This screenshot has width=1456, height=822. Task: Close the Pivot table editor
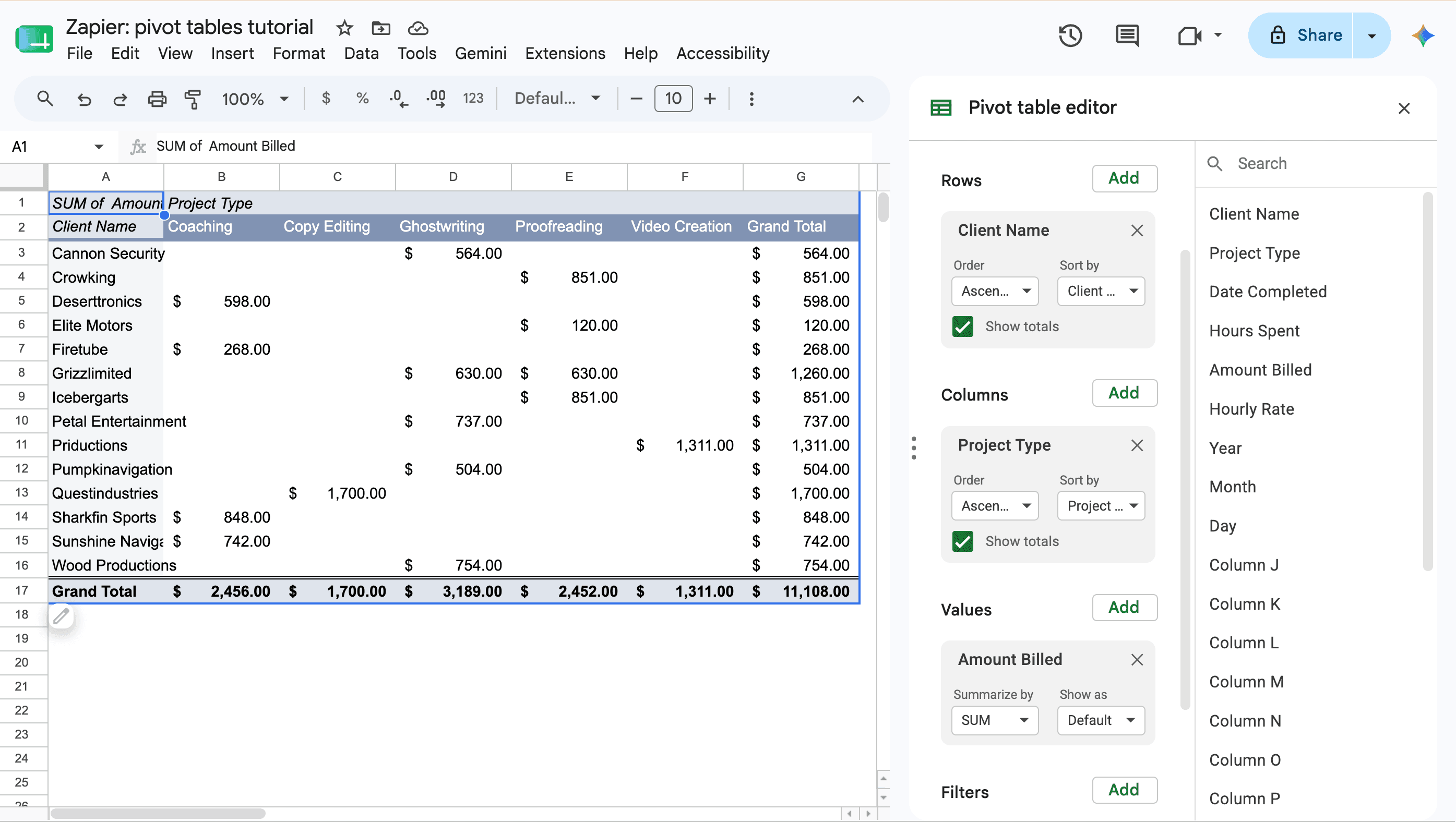[1403, 108]
